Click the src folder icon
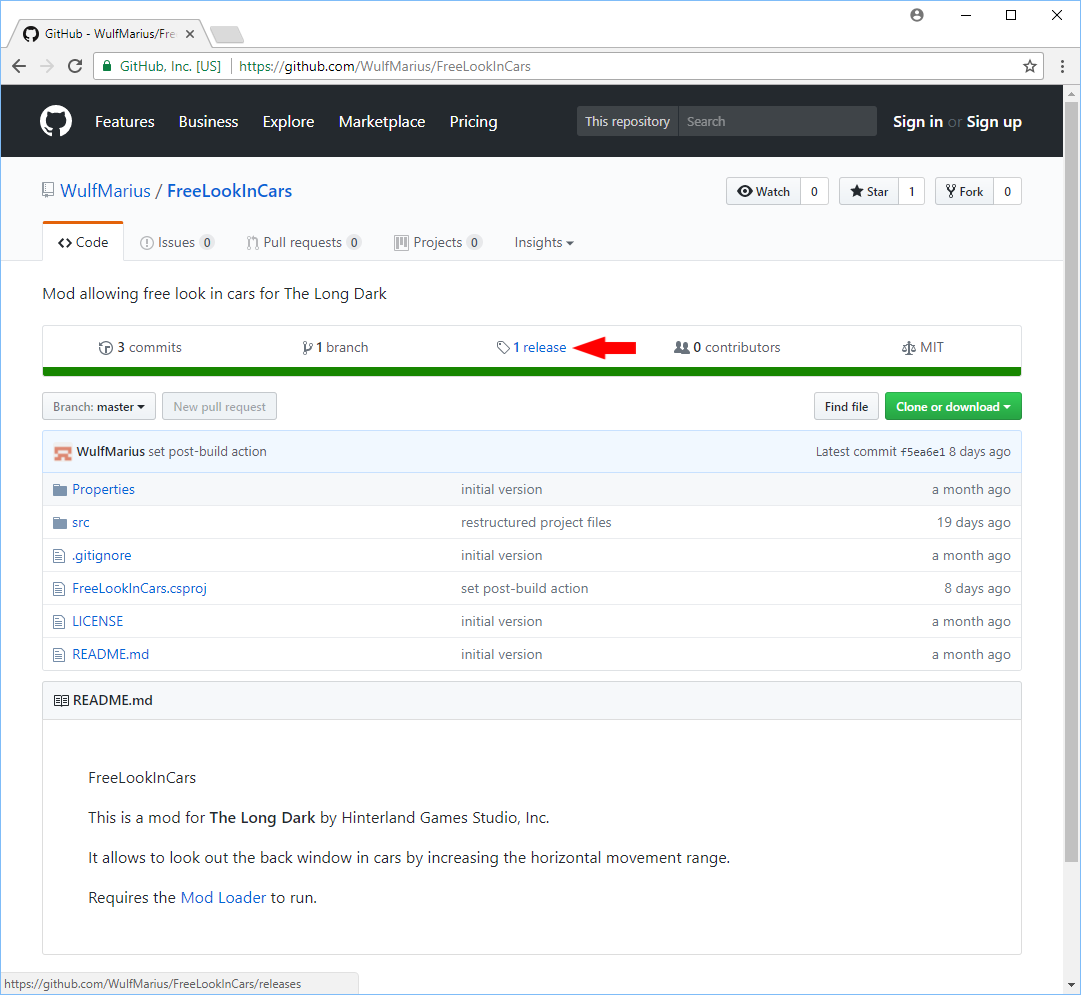 click(60, 523)
